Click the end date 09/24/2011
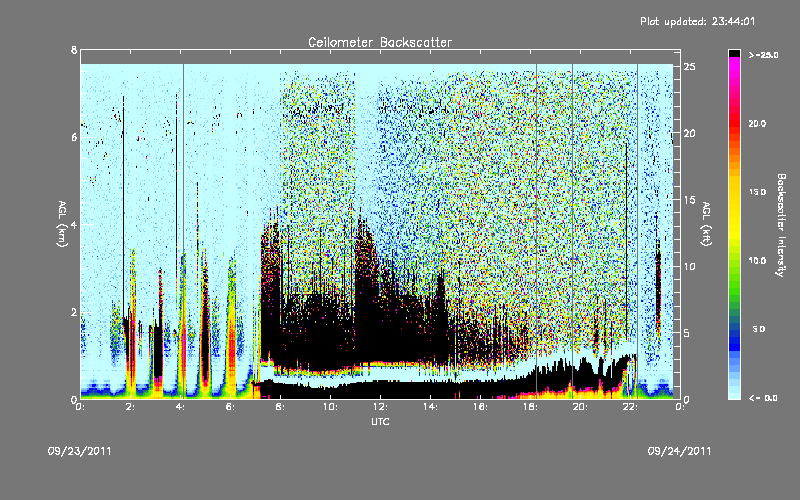This screenshot has width=800, height=500. [x=679, y=451]
